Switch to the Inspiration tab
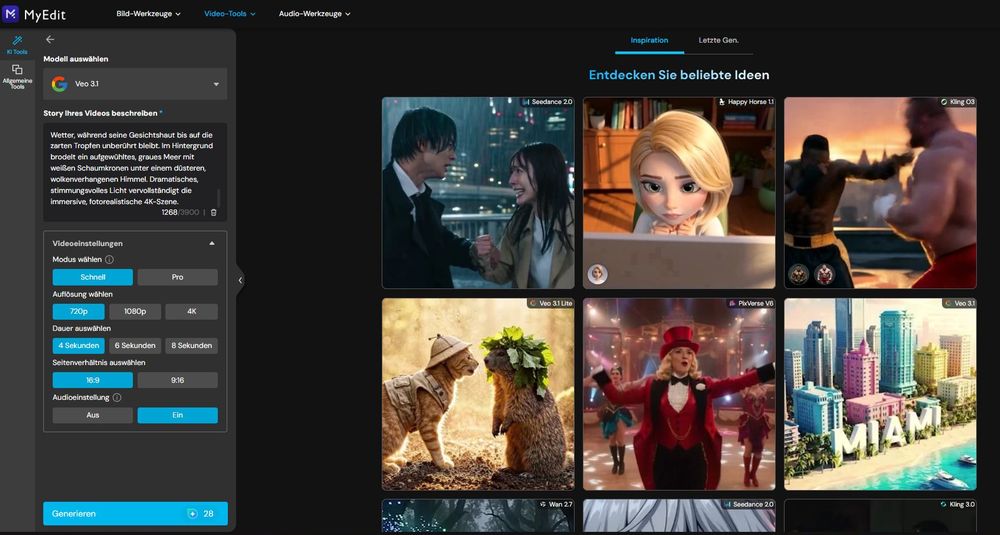 tap(649, 40)
